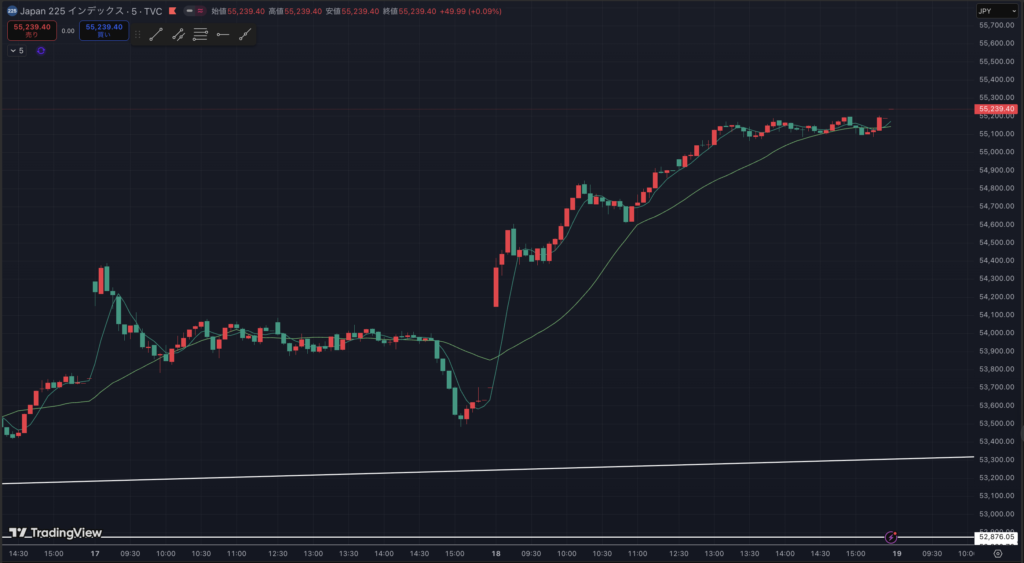Collapse the indicator legend with chevron 5
The height and width of the screenshot is (563, 1024).
pyautogui.click(x=15, y=50)
